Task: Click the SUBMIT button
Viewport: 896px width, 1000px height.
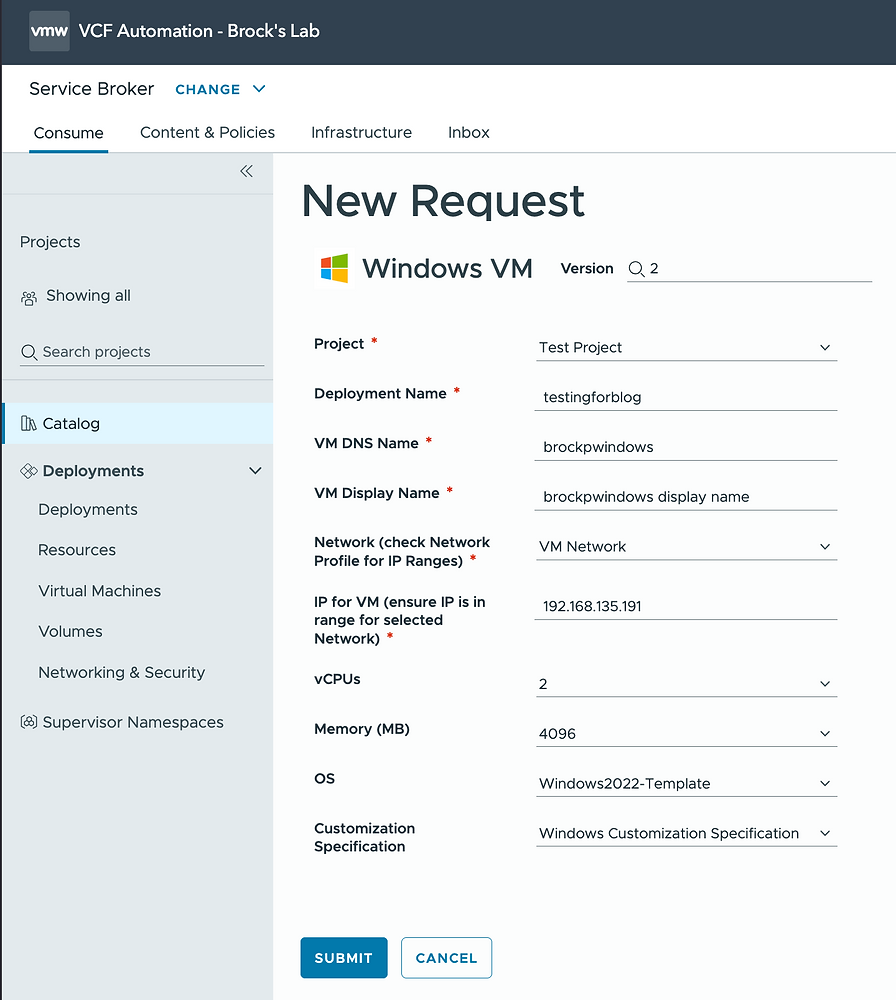Action: point(344,958)
